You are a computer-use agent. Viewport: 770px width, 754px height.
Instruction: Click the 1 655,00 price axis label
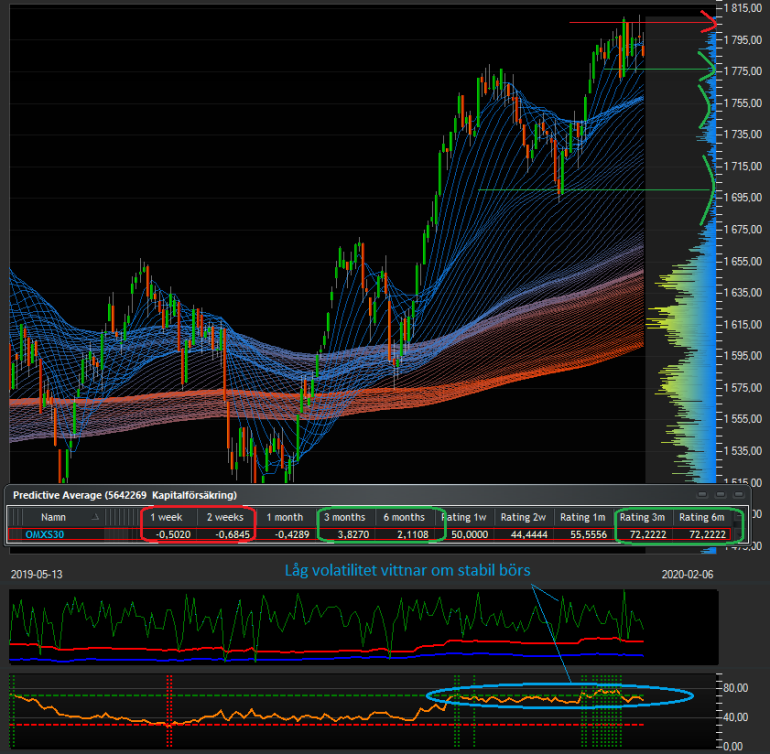tap(742, 261)
